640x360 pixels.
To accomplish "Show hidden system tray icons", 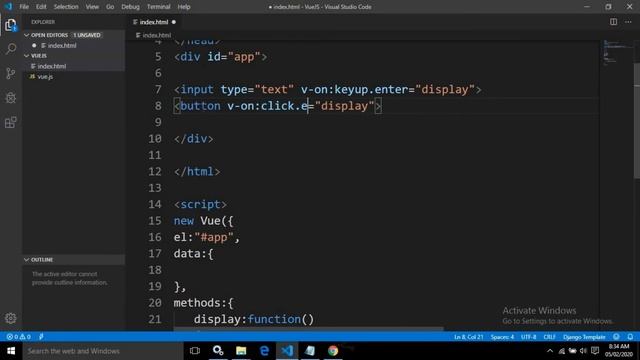I will (550, 351).
